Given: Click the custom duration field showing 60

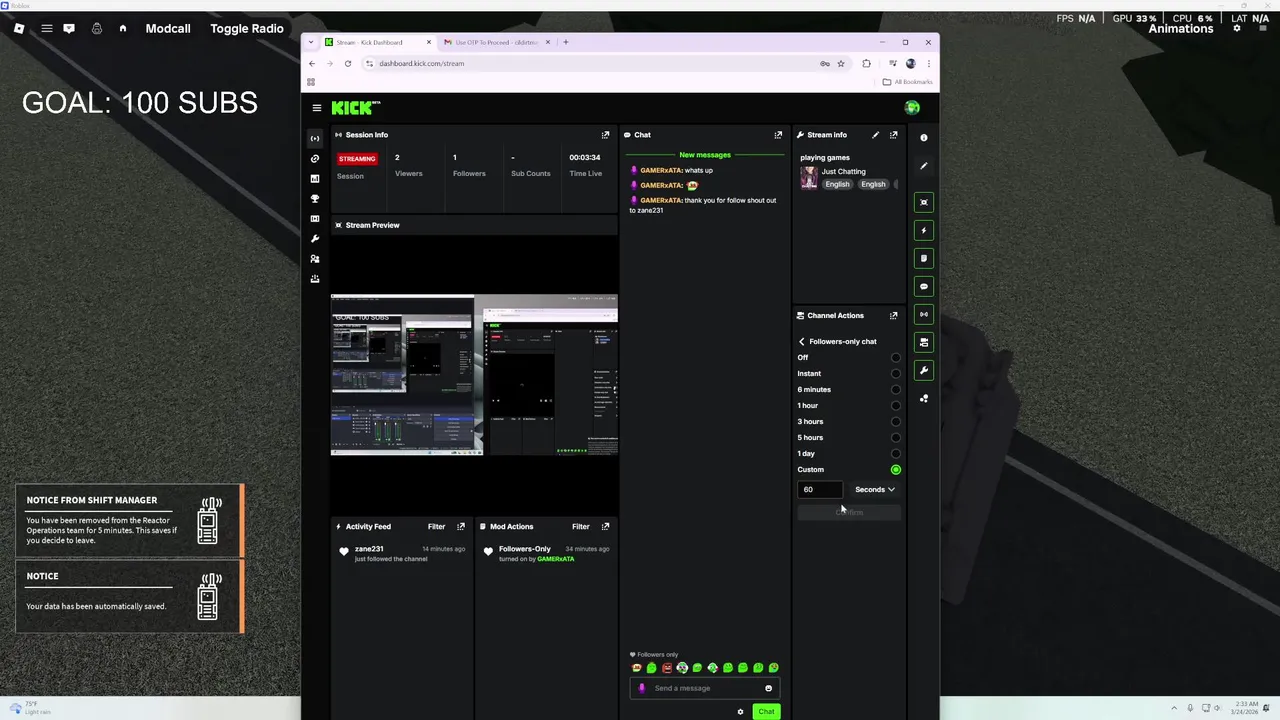Looking at the screenshot, I should [820, 489].
